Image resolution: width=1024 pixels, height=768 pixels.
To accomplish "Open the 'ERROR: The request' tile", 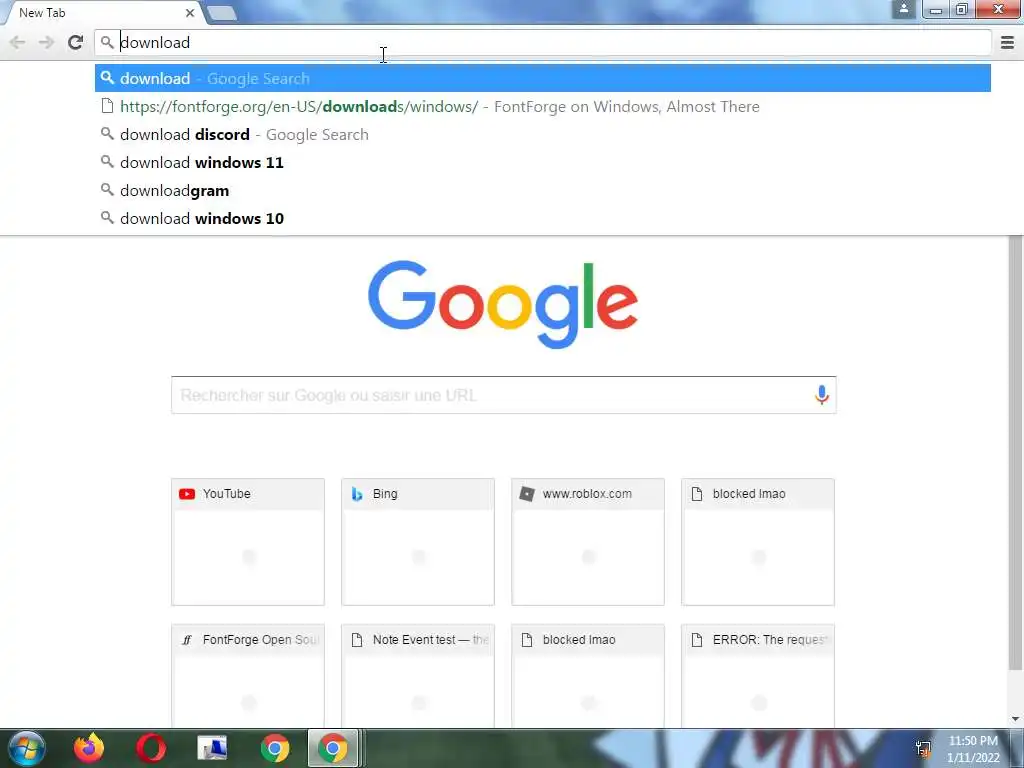I will pyautogui.click(x=758, y=676).
